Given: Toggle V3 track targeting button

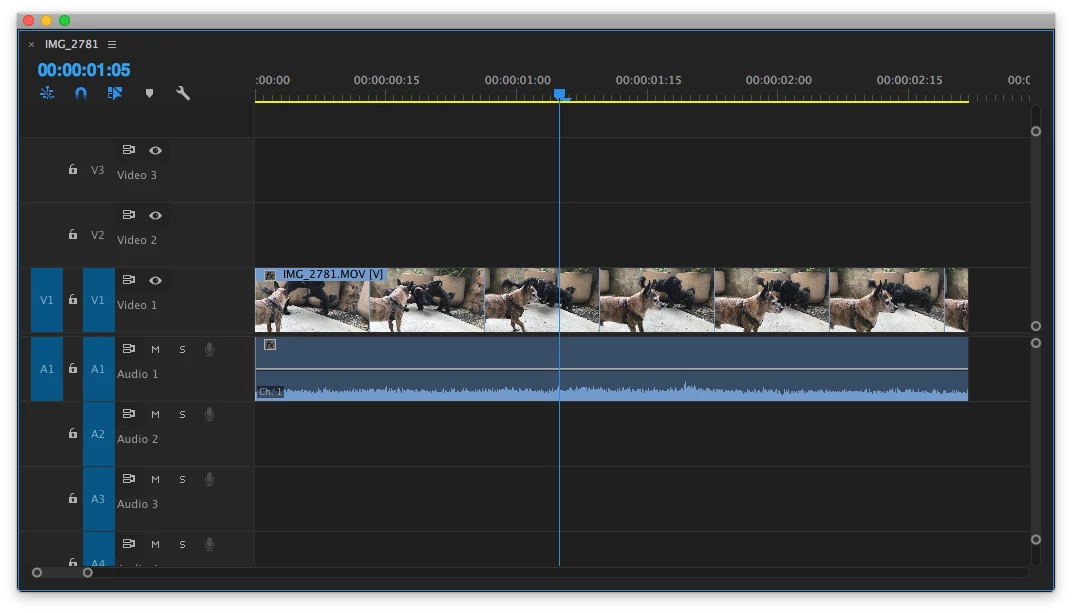Looking at the screenshot, I should (98, 170).
